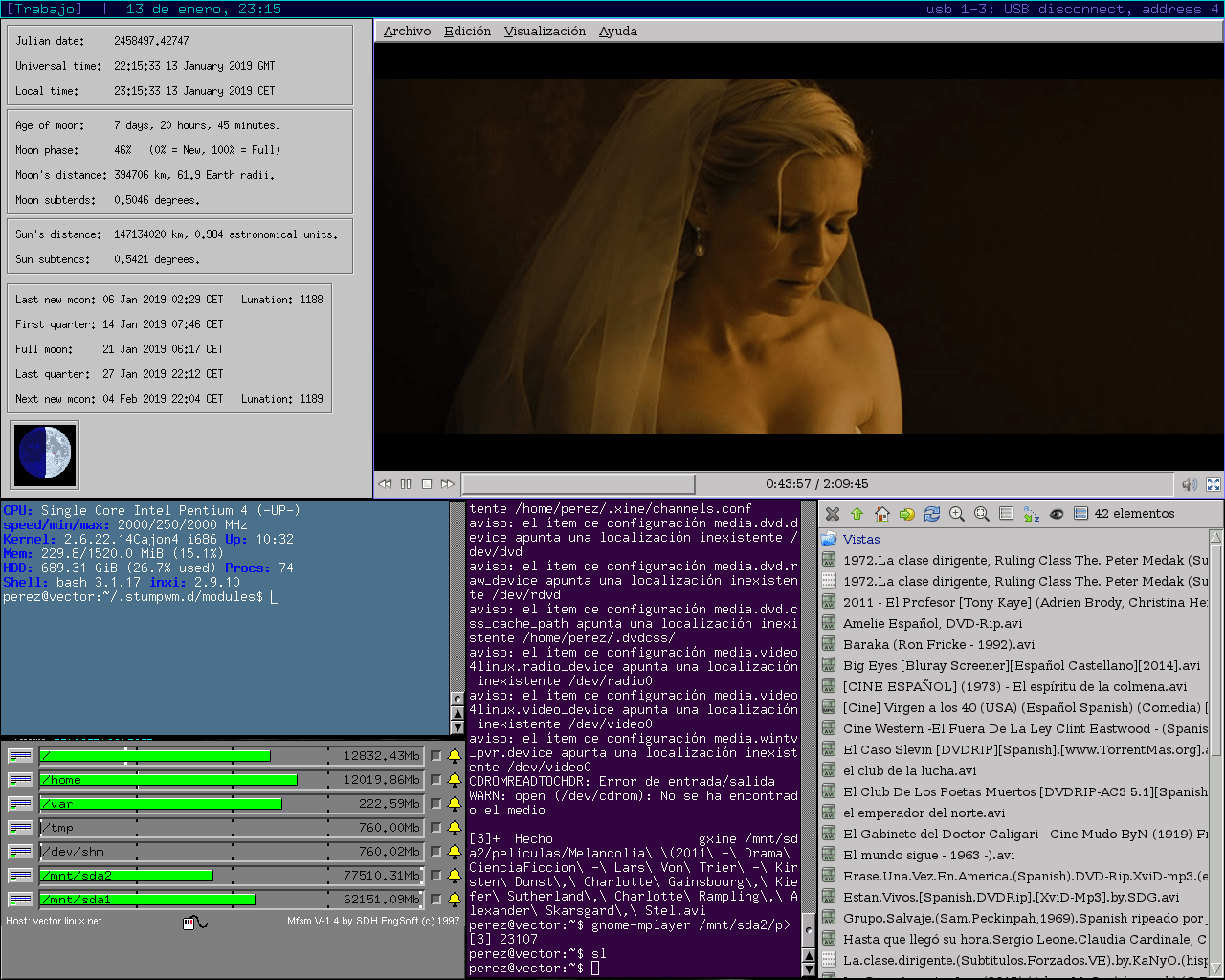The image size is (1225, 980).
Task: Toggle the checkbox in the /home row
Action: (x=436, y=780)
